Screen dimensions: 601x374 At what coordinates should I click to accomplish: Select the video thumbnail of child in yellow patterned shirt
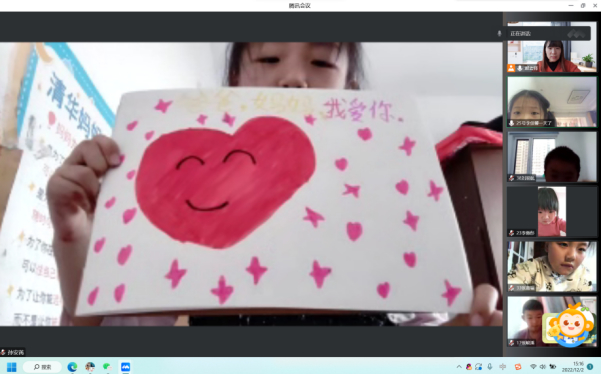(x=552, y=266)
